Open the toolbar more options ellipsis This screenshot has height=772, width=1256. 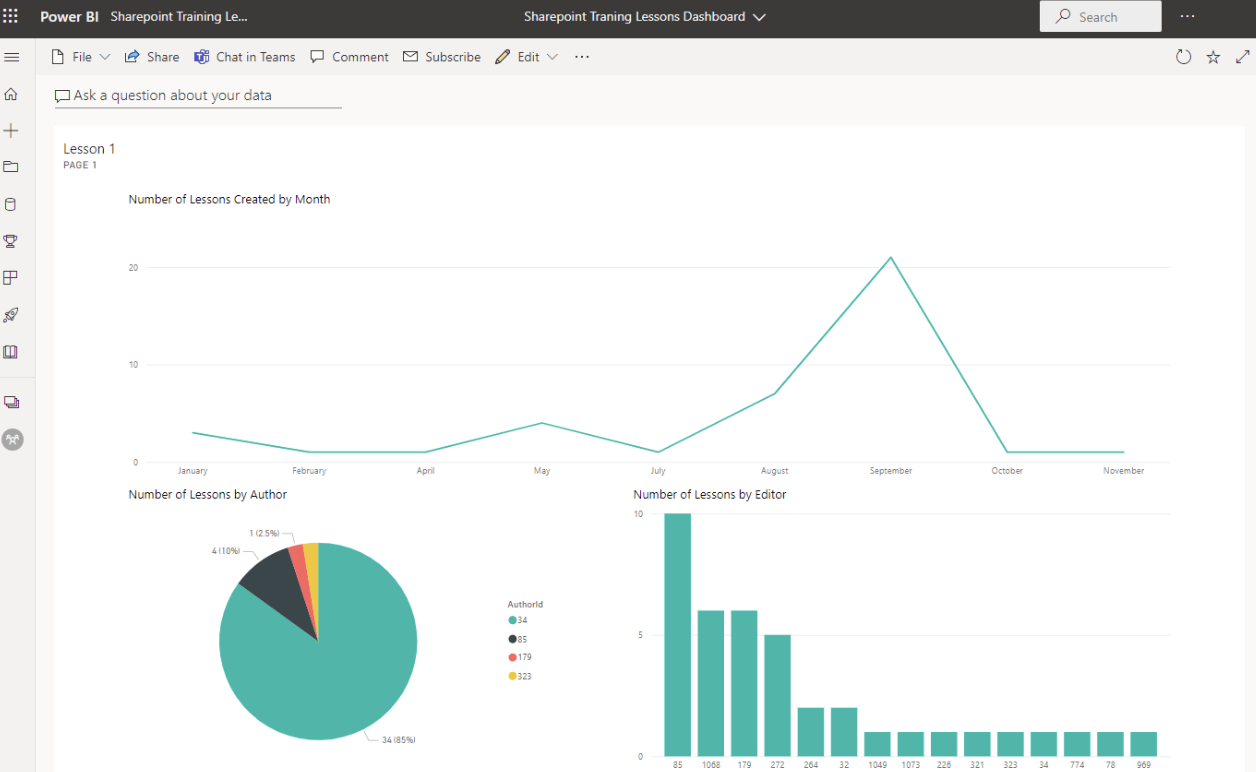(582, 57)
